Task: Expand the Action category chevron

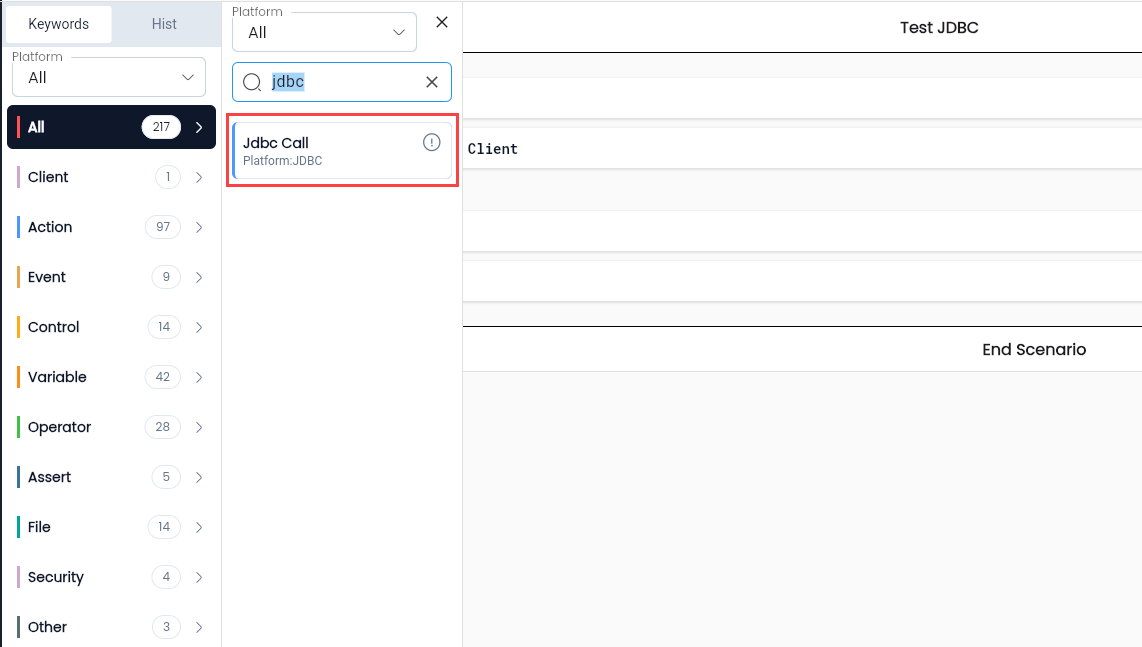Action: click(199, 227)
